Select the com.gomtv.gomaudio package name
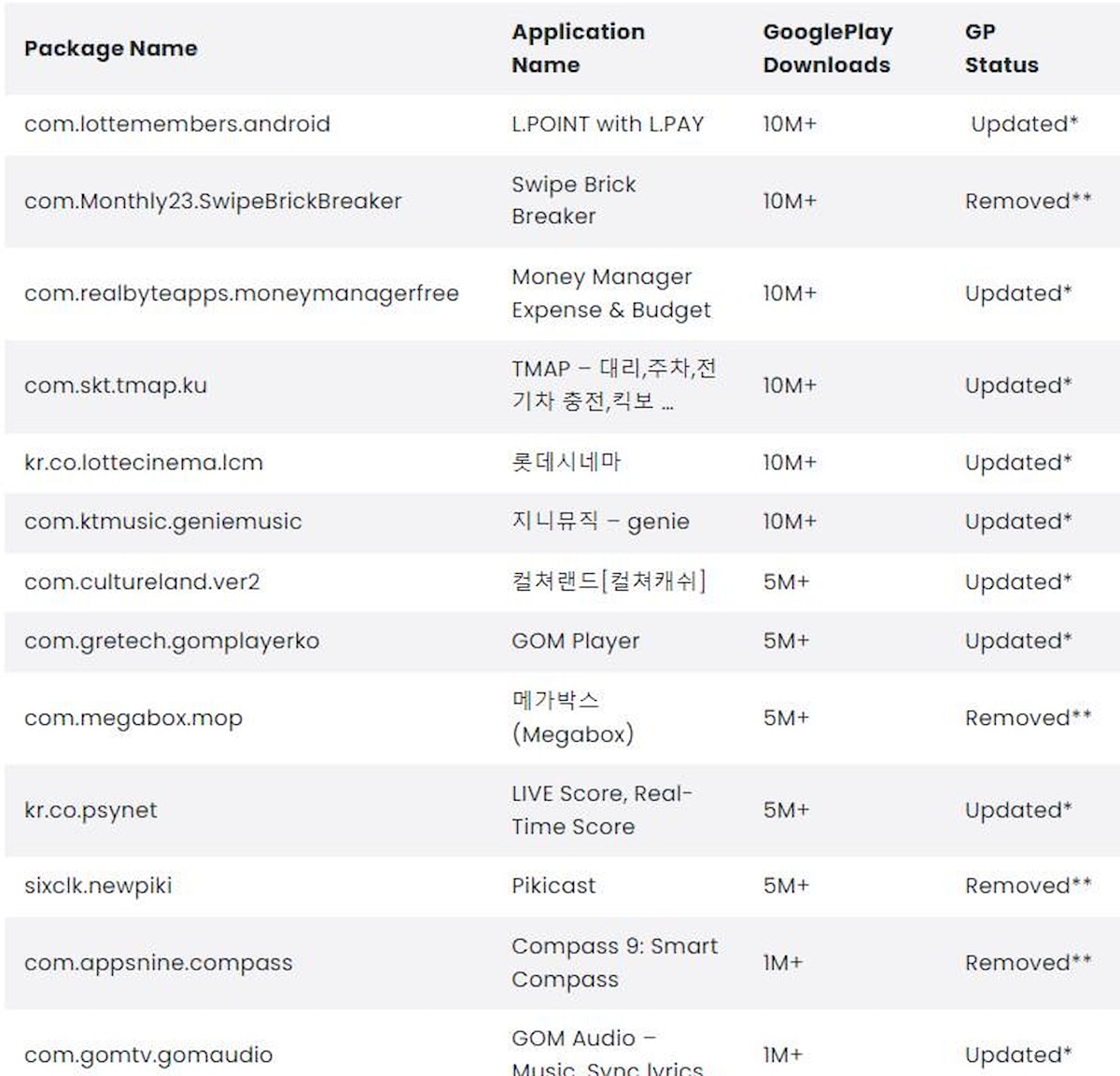1120x1076 pixels. click(148, 1055)
